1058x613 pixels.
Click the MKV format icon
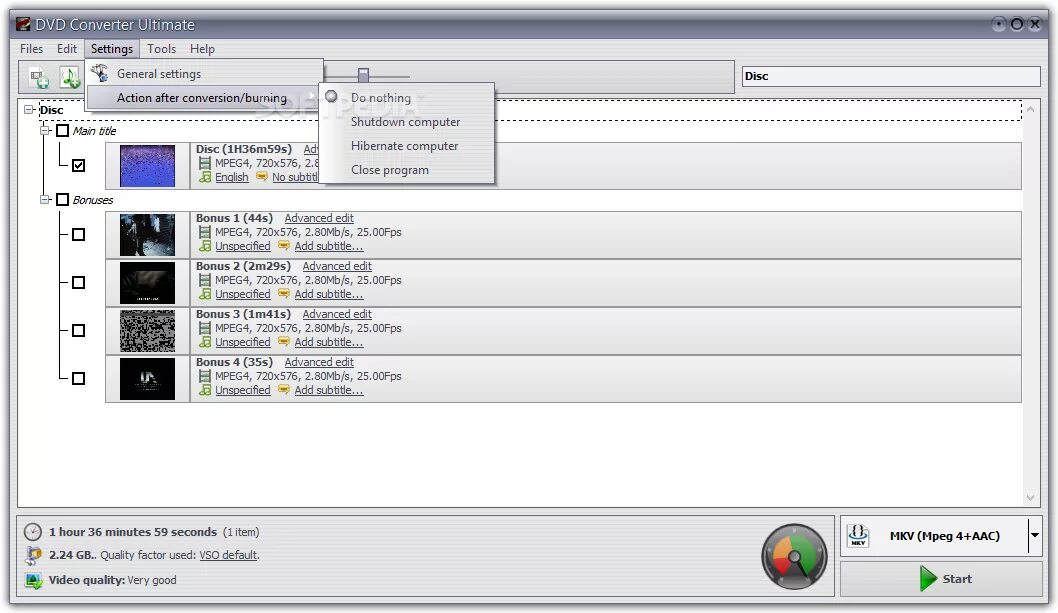(x=858, y=535)
